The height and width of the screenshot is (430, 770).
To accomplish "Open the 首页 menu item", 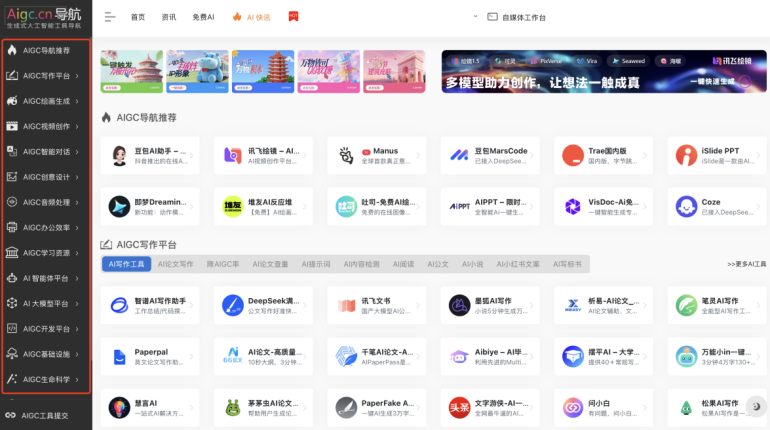I will click(x=138, y=17).
